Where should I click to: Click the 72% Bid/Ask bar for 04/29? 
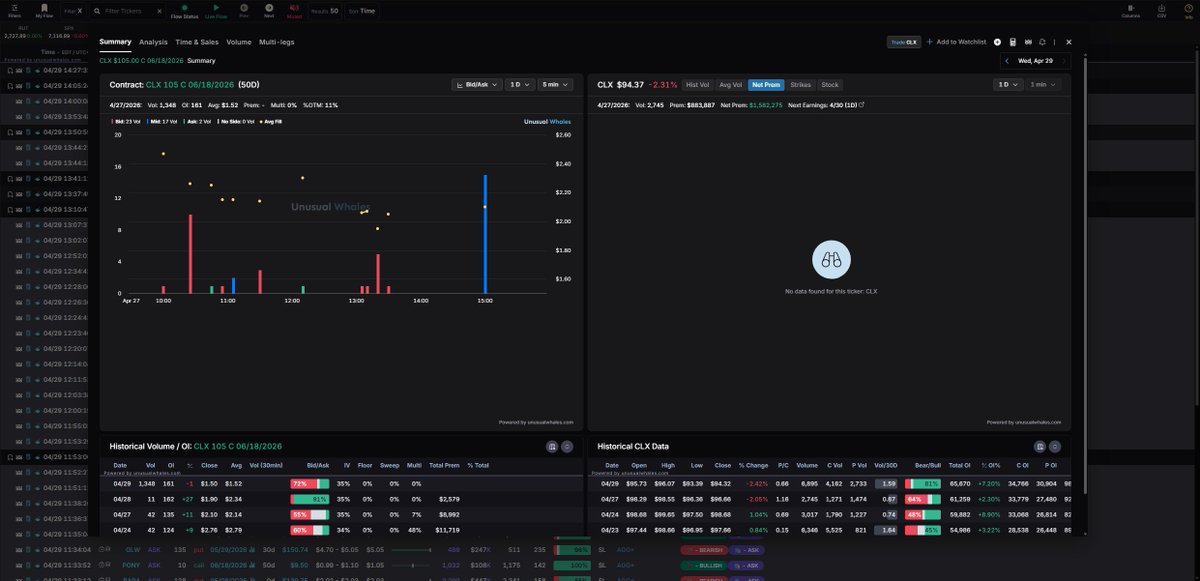[310, 484]
